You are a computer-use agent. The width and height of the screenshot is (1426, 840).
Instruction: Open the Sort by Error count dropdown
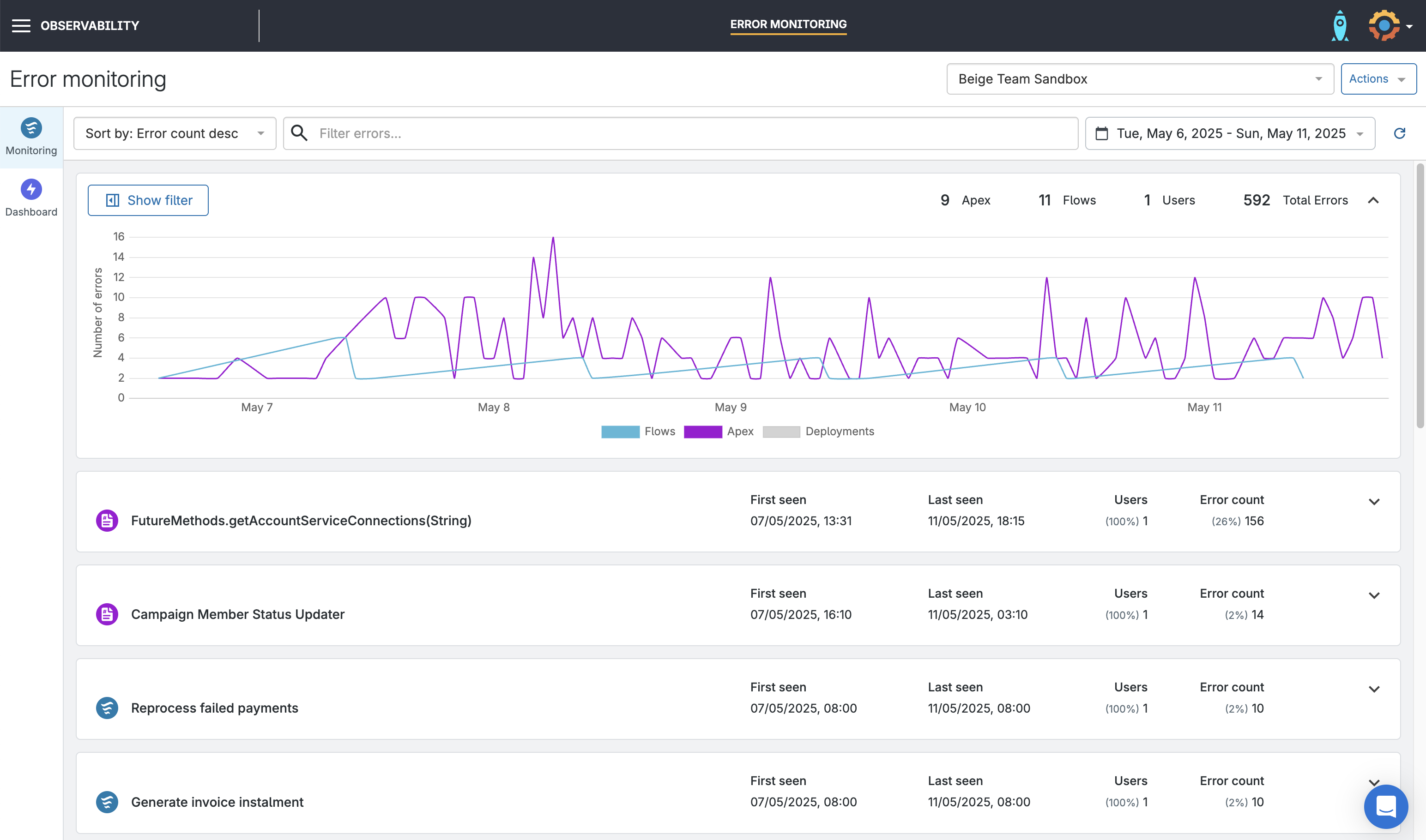[x=175, y=133]
